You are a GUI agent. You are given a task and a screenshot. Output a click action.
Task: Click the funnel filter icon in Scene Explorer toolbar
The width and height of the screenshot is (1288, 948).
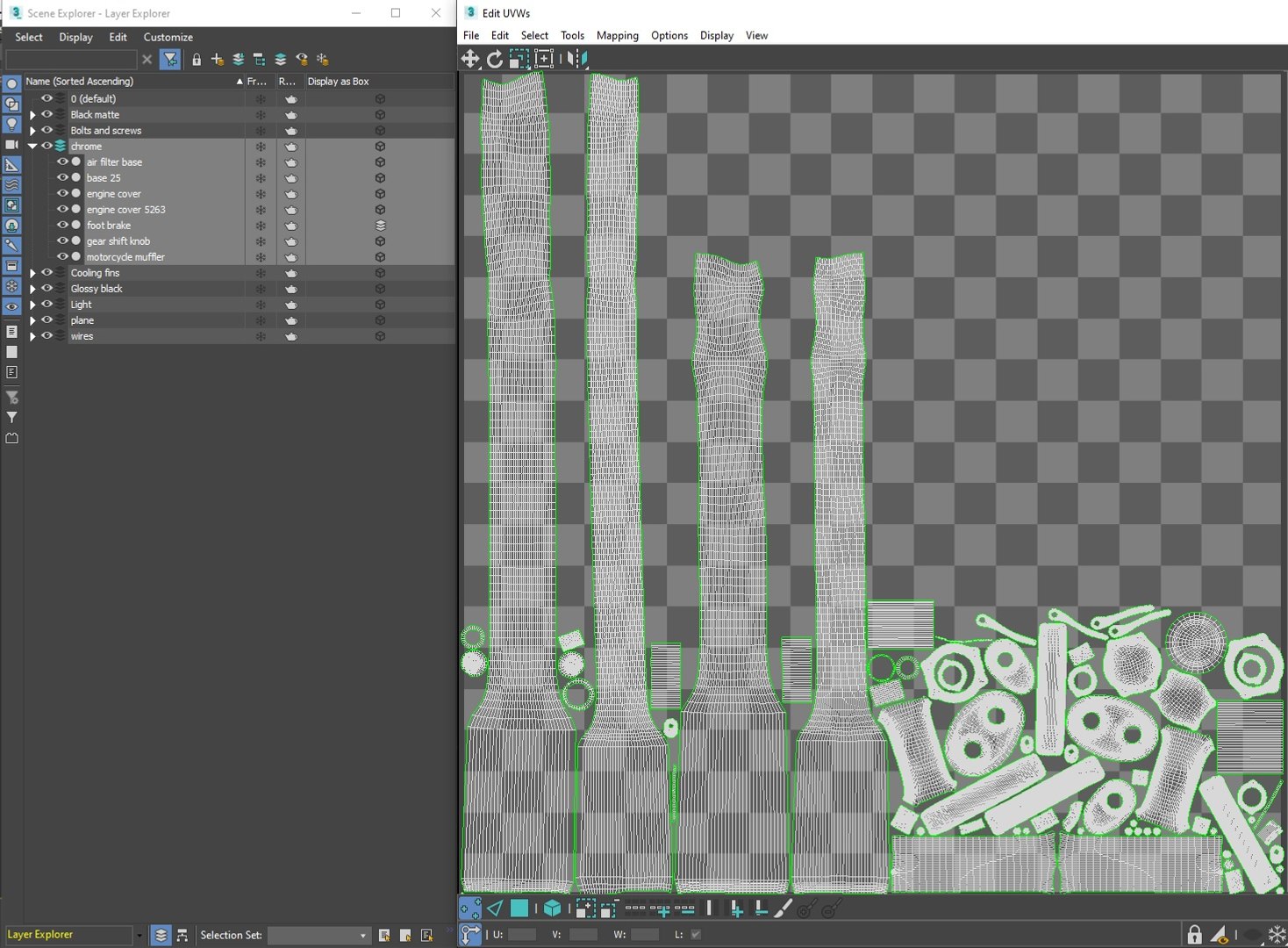click(x=170, y=60)
